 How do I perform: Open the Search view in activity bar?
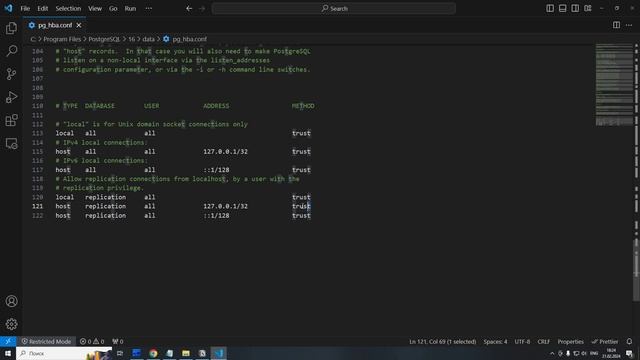tap(11, 51)
